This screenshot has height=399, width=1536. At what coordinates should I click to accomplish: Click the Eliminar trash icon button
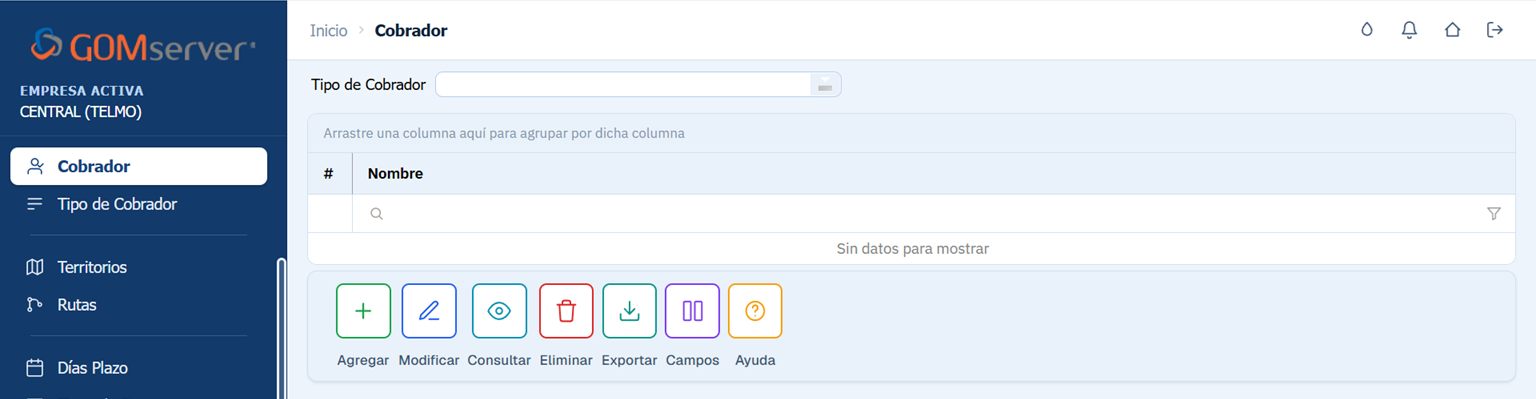[566, 311]
